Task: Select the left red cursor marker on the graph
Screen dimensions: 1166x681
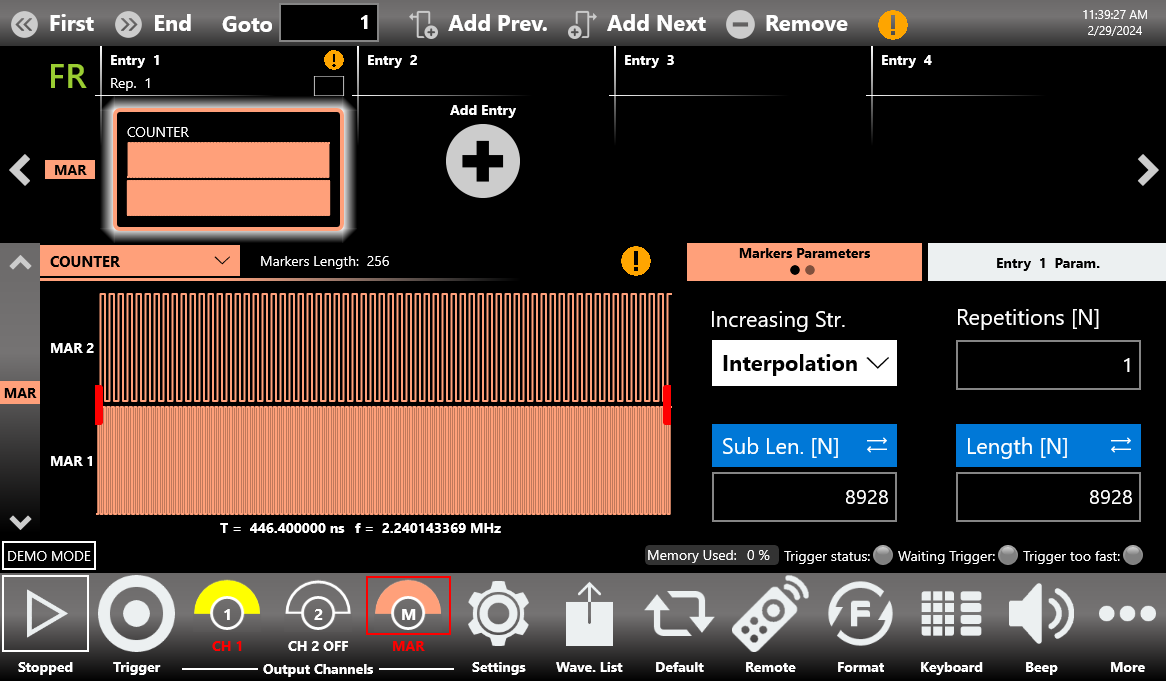Action: [99, 405]
